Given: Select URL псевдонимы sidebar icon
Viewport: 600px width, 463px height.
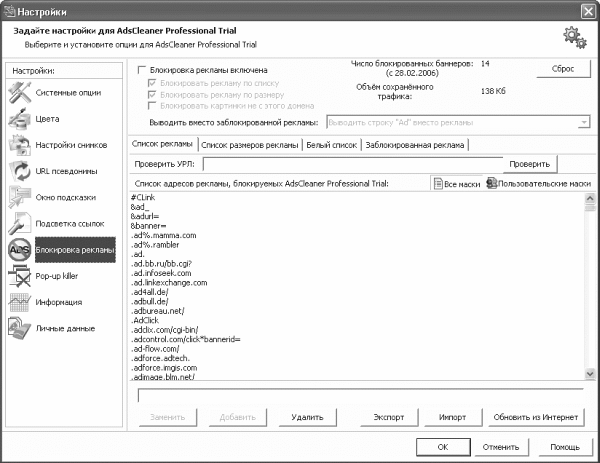Looking at the screenshot, I should (20, 171).
